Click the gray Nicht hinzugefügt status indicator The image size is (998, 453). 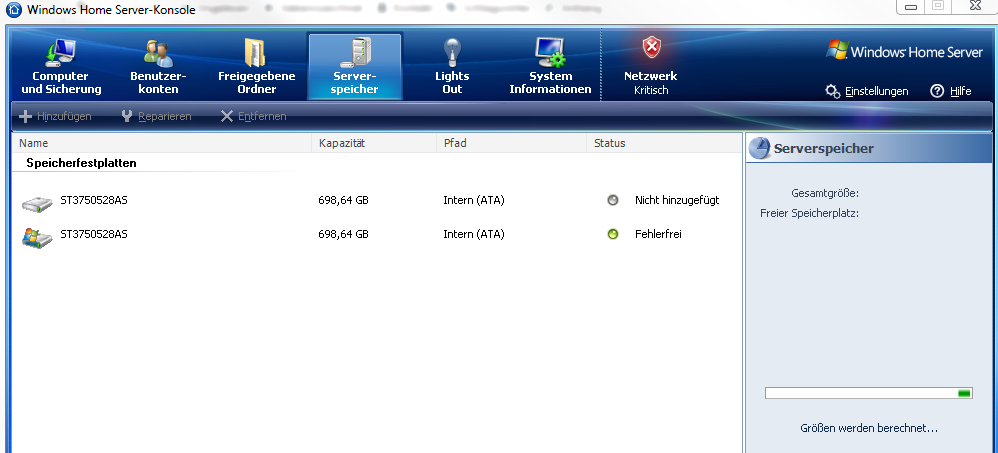[613, 200]
